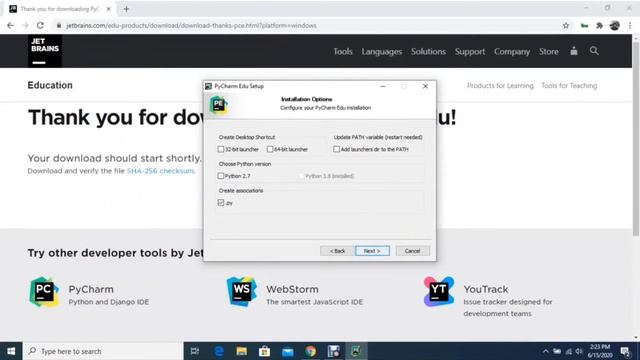
Task: Open the browser extensions puzzle icon
Action: pos(599,25)
